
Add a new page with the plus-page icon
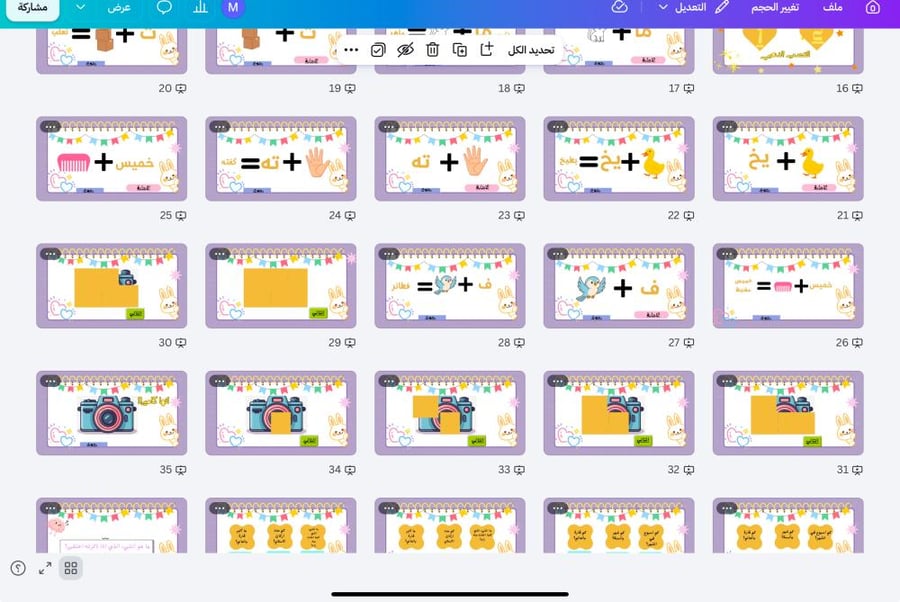[487, 50]
